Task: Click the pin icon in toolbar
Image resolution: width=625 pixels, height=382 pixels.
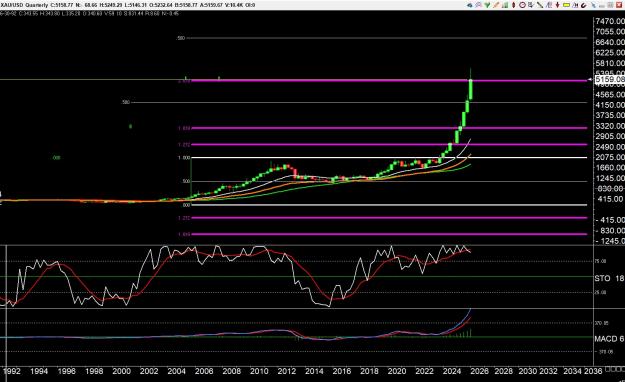Action: (594, 5)
